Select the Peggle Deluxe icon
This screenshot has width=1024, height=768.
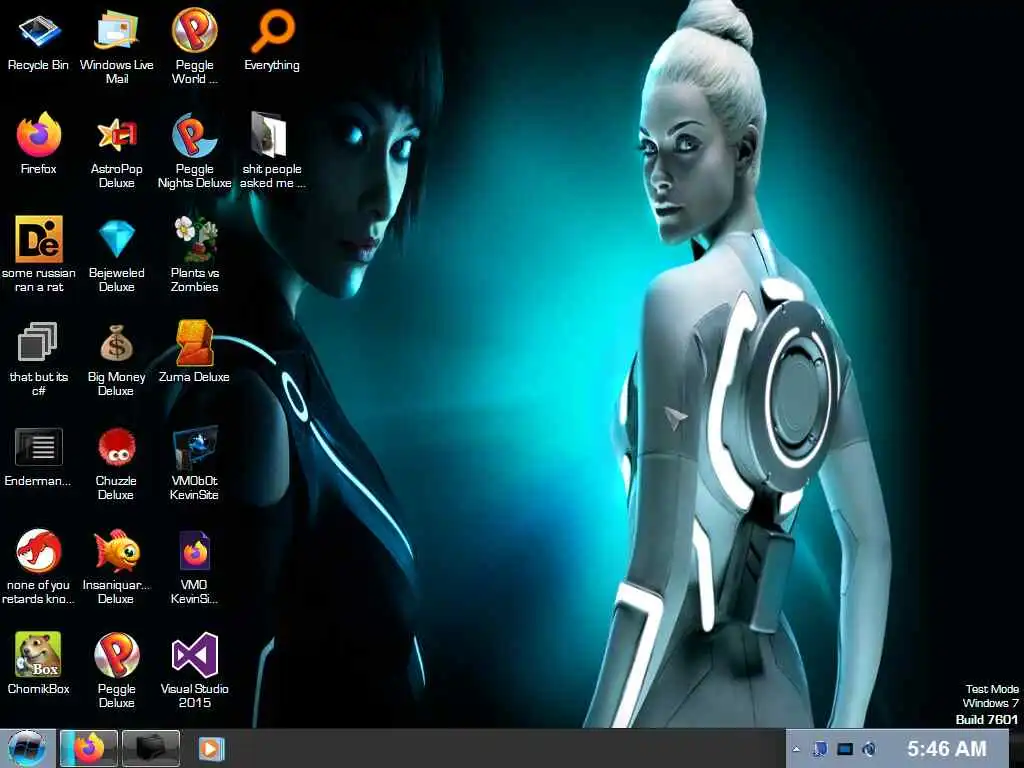click(x=116, y=670)
